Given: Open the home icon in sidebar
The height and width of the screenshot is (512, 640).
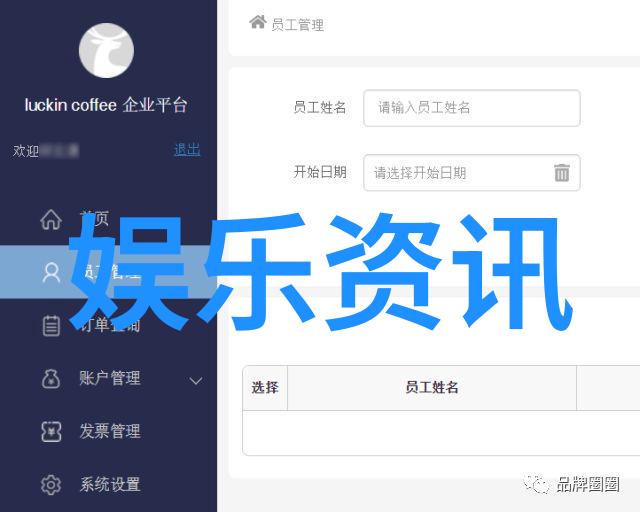Looking at the screenshot, I should 51,220.
